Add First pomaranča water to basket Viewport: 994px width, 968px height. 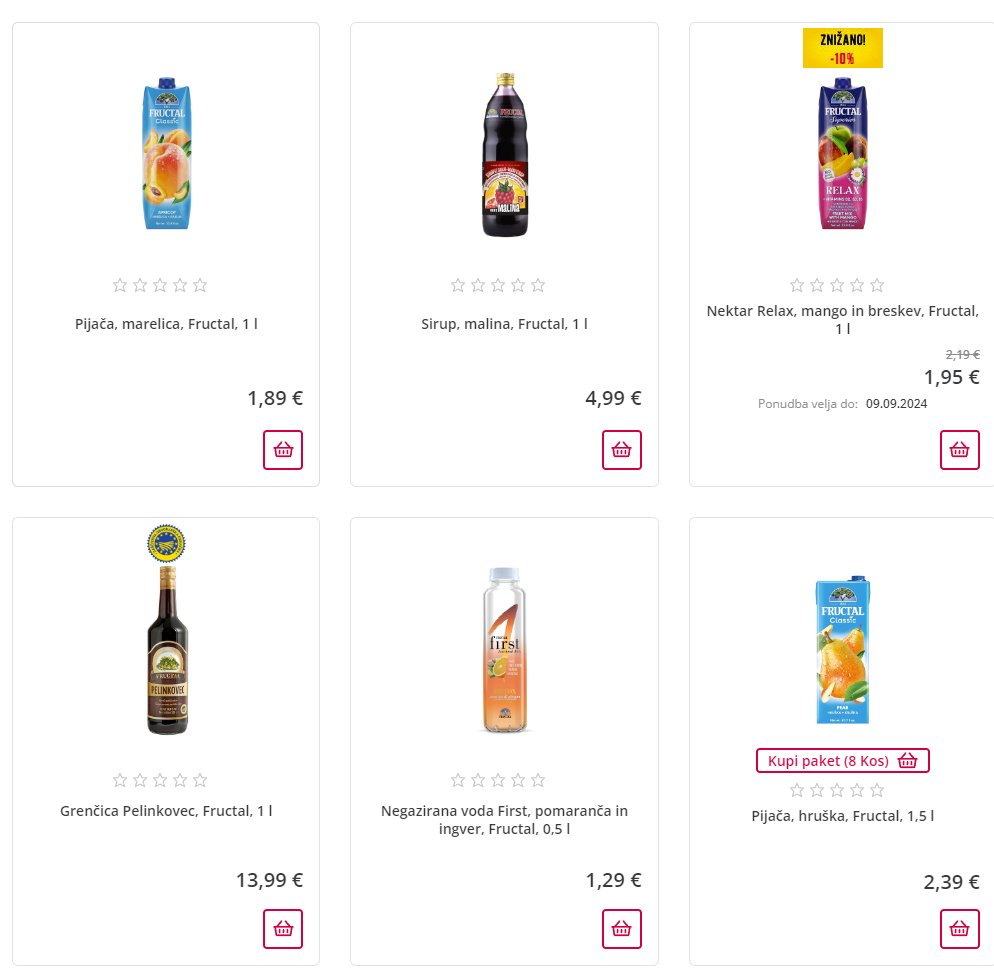(621, 929)
